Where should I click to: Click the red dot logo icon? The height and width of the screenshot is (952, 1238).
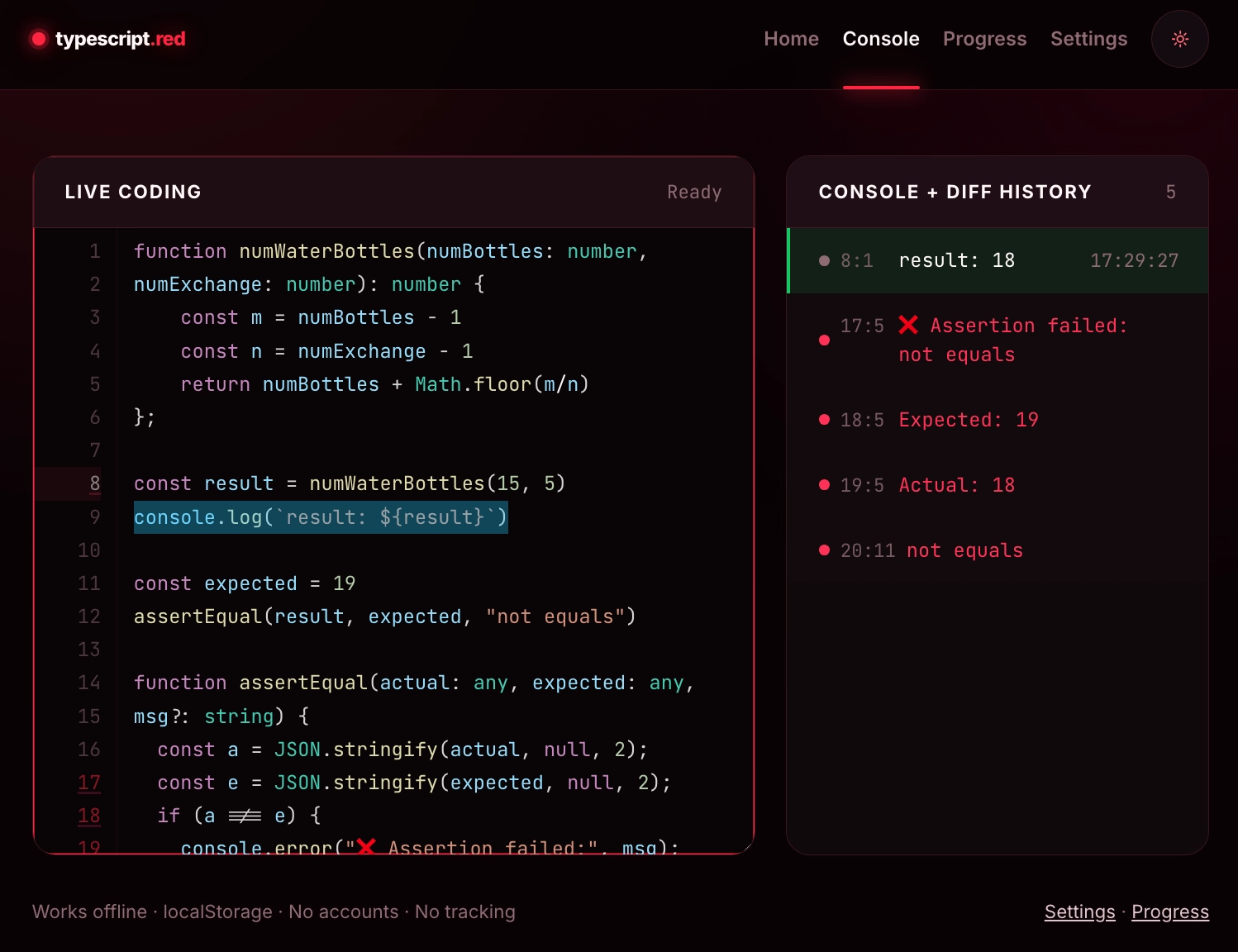(x=39, y=39)
